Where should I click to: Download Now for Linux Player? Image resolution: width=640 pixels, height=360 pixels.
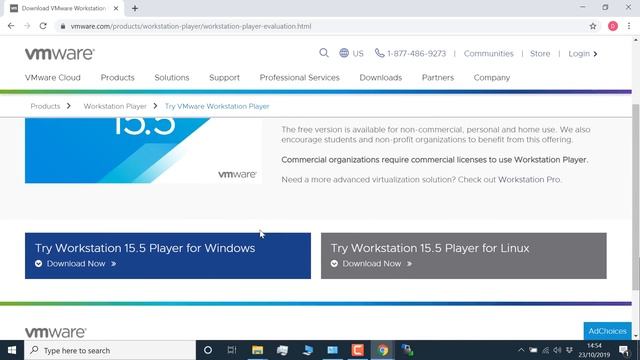pyautogui.click(x=372, y=264)
